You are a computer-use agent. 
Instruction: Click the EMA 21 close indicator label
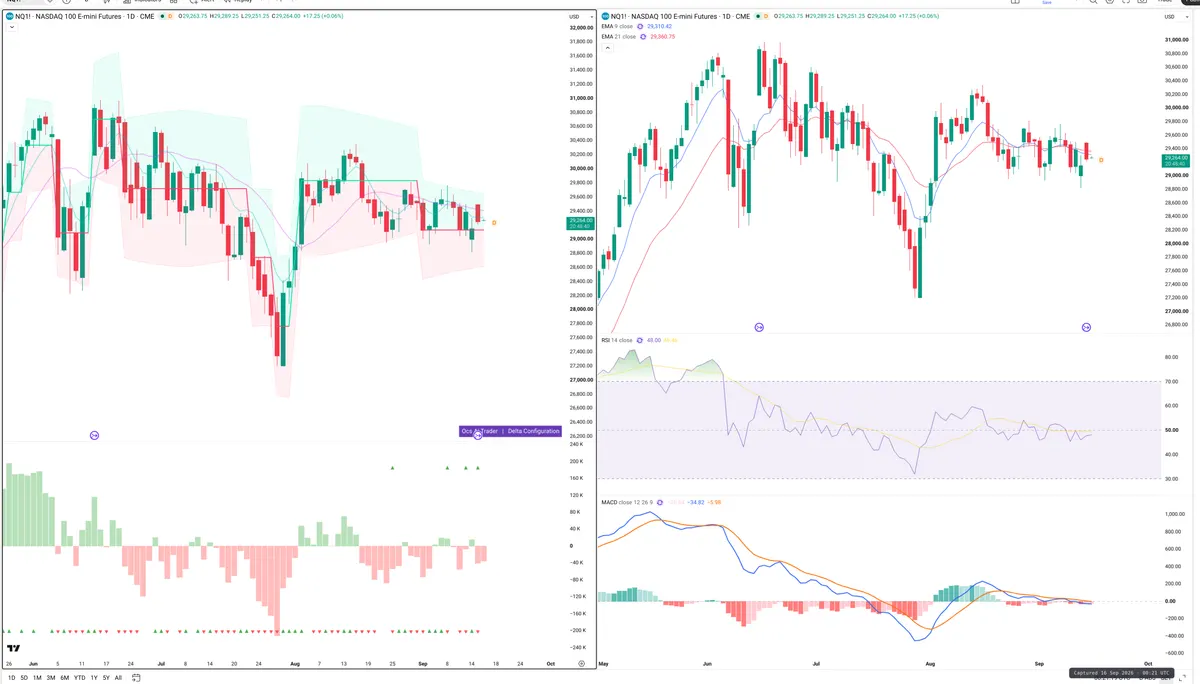pyautogui.click(x=619, y=36)
